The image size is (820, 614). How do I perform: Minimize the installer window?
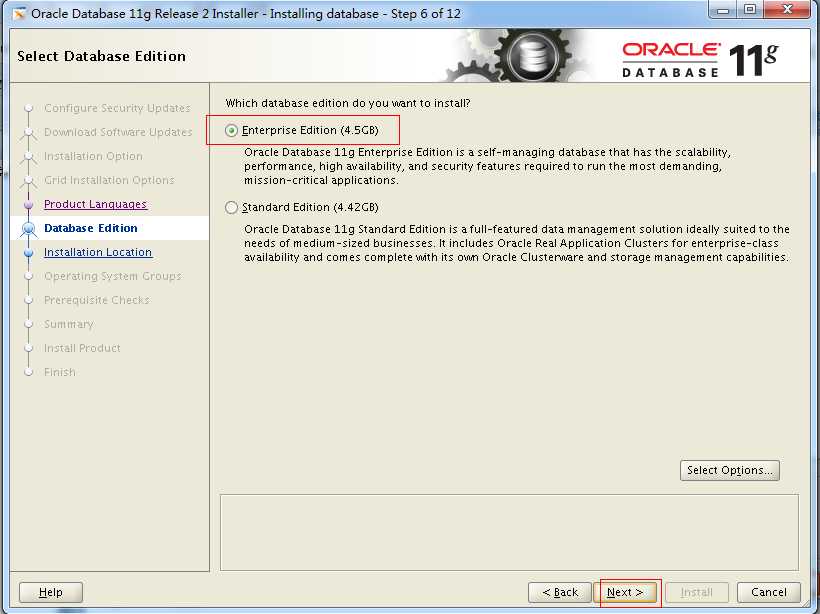[x=724, y=10]
